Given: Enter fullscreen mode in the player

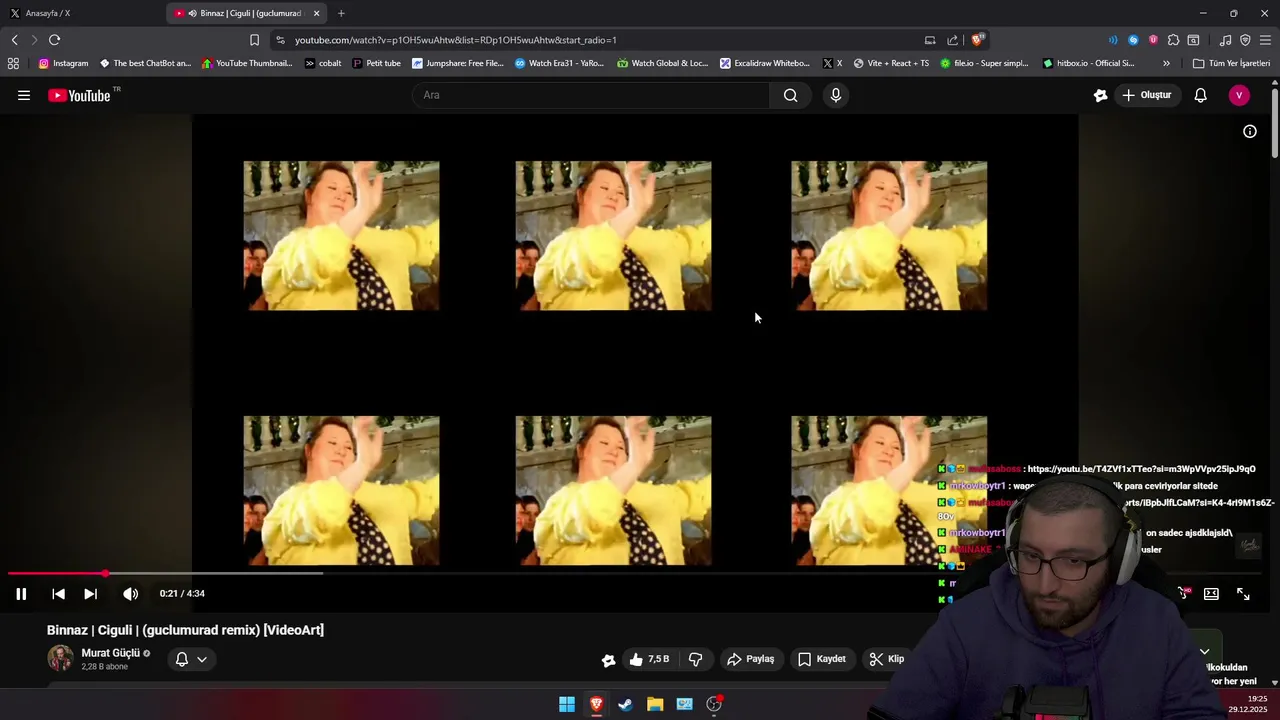Looking at the screenshot, I should pyautogui.click(x=1243, y=594).
